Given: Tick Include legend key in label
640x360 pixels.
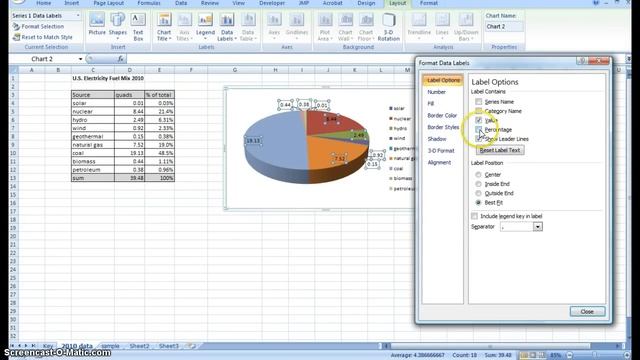Looking at the screenshot, I should [x=474, y=216].
